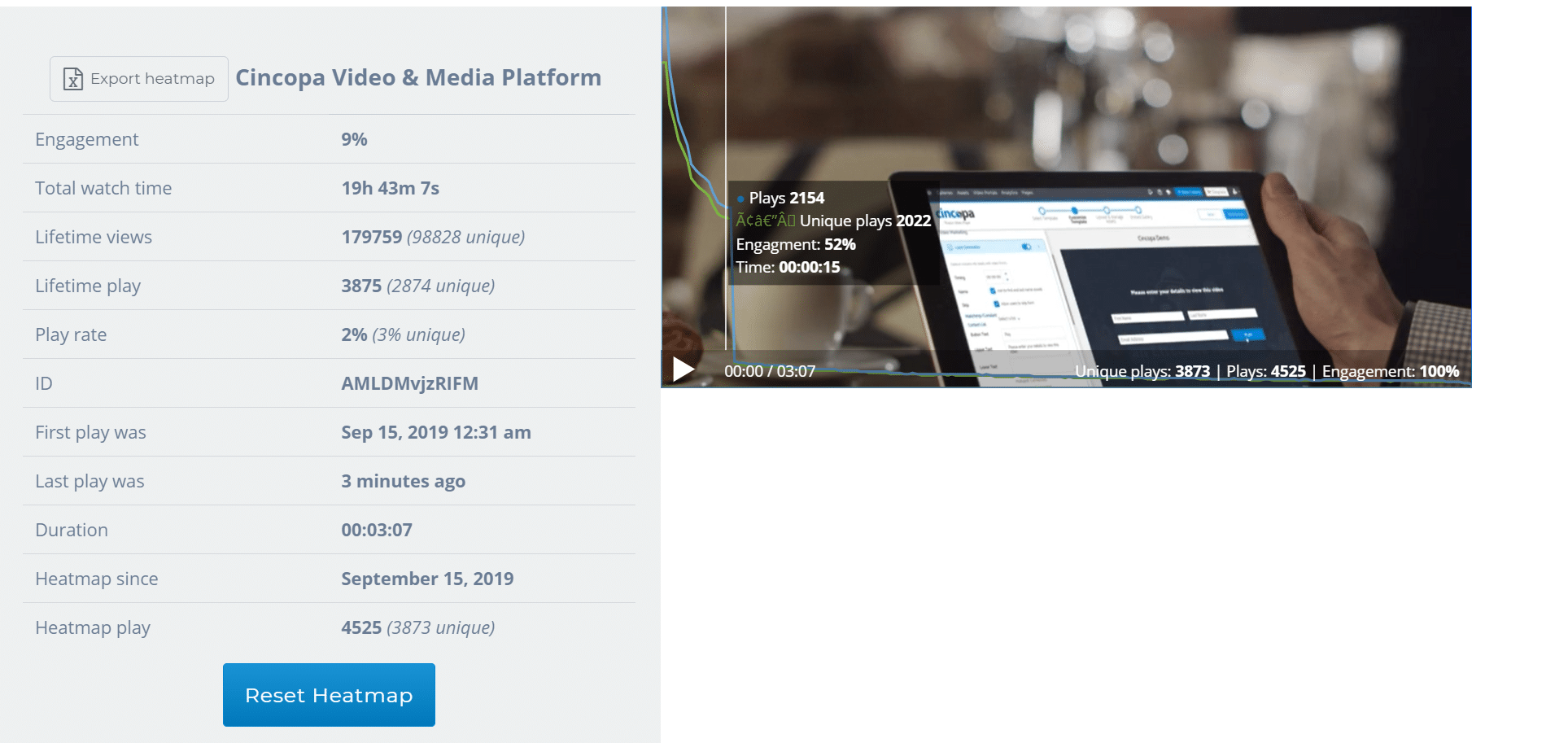Screen dimensions: 1568x743
Task: Click the spreadsheet icon on Export heatmap
Action: (73, 79)
